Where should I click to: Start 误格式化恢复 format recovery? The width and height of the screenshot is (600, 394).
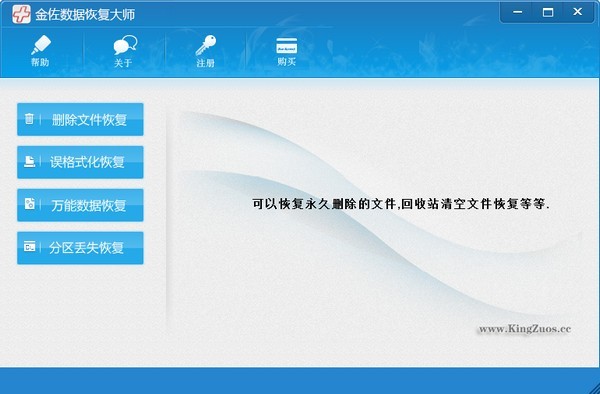coord(80,162)
